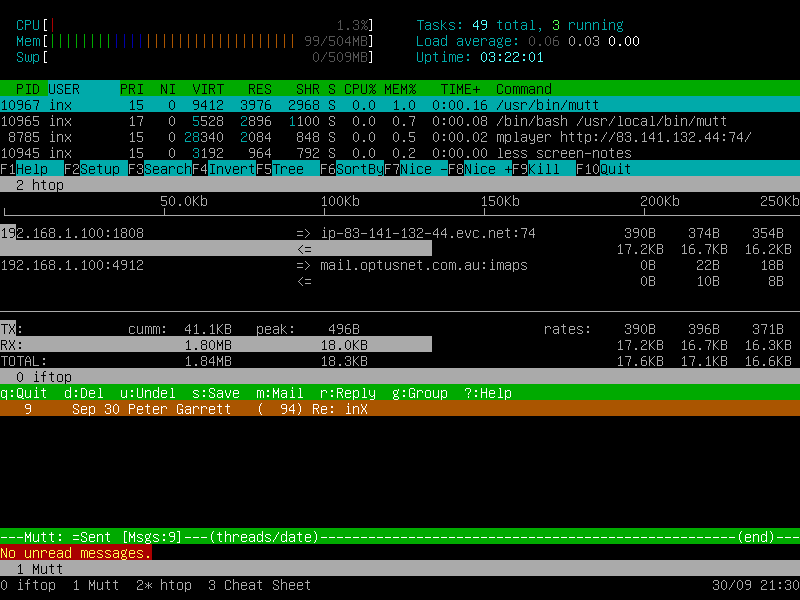
Task: Switch to the 0 iftop window tab
Action: coord(28,585)
